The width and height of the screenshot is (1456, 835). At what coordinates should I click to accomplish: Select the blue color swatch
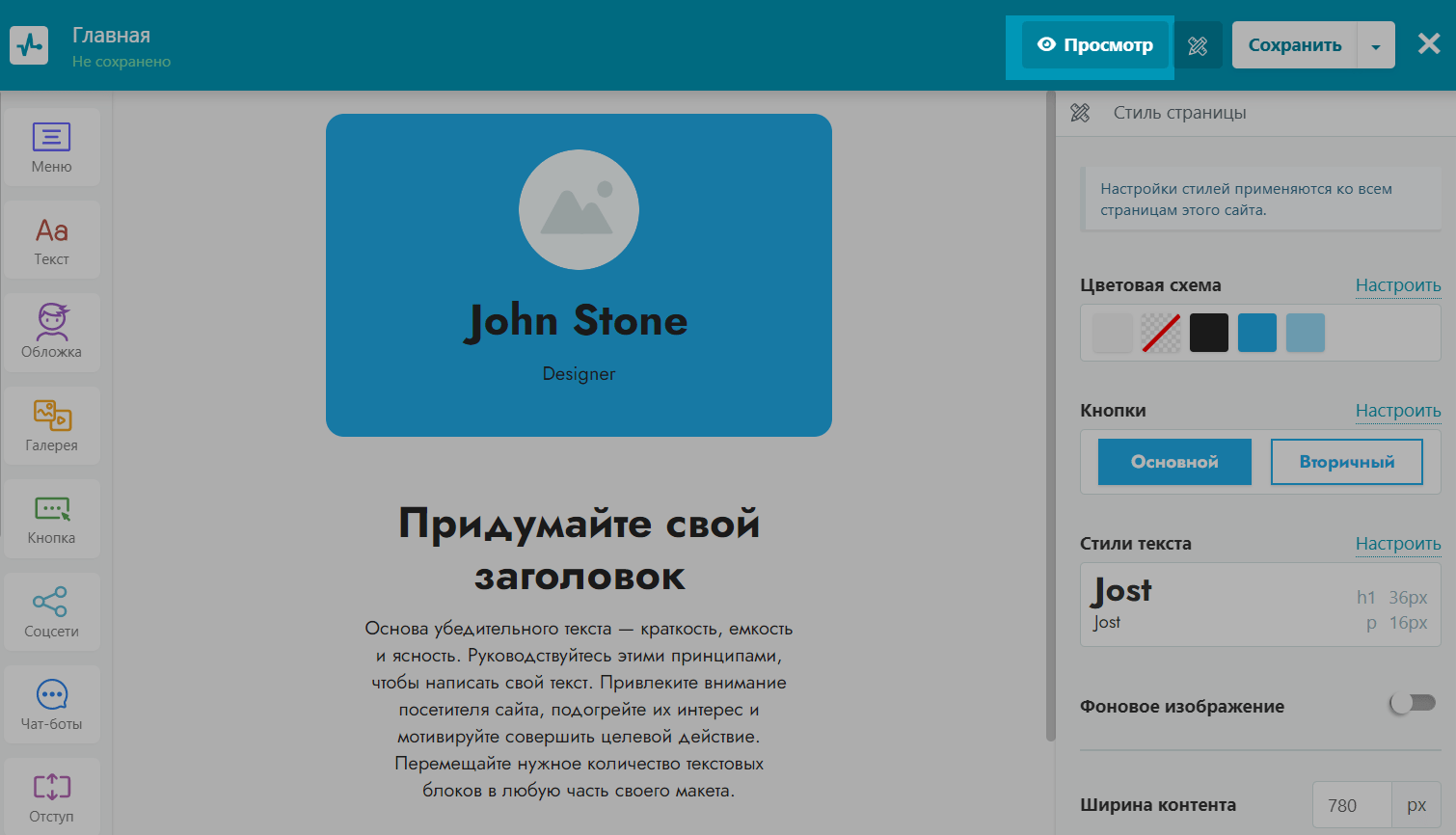[x=1257, y=333]
